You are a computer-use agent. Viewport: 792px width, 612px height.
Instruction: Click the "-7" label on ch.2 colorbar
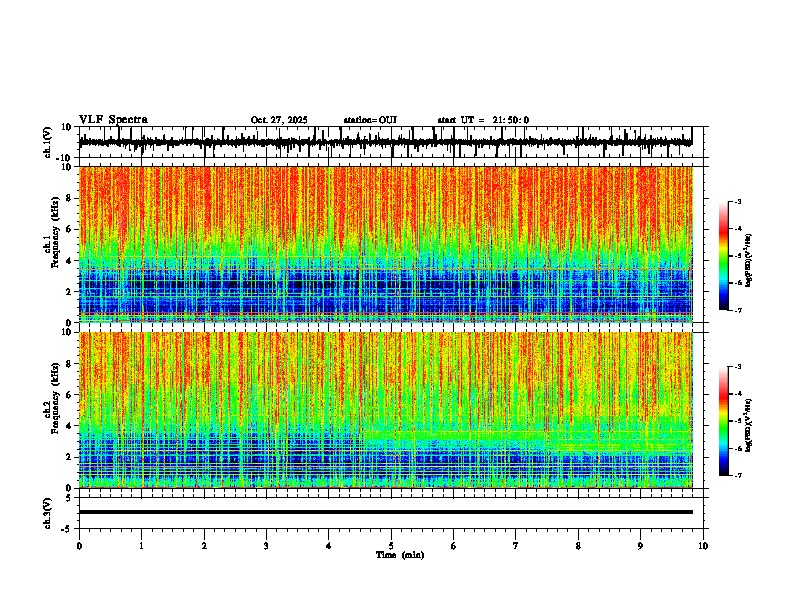[737, 475]
